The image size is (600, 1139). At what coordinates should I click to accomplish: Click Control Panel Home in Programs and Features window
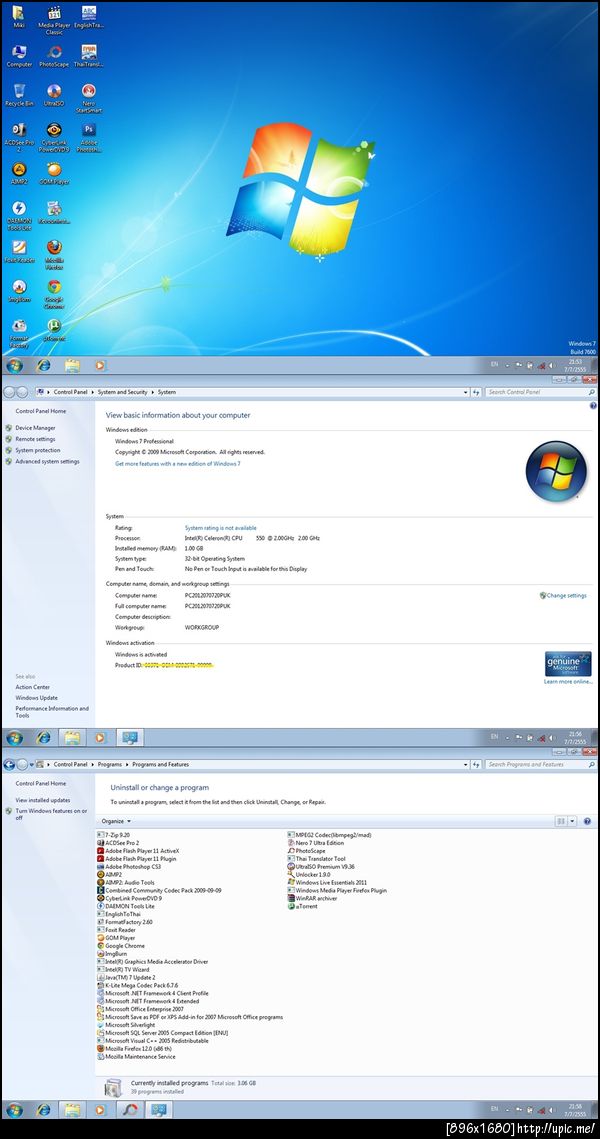[x=41, y=784]
